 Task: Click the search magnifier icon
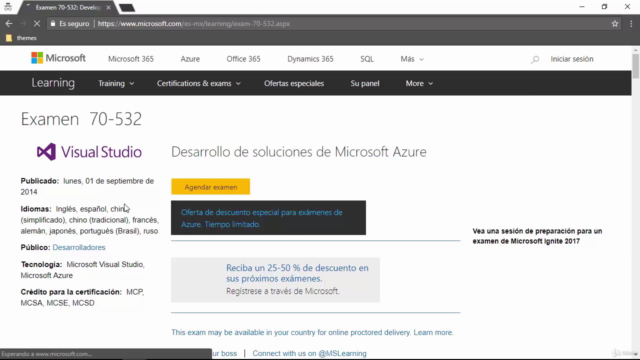[535, 59]
